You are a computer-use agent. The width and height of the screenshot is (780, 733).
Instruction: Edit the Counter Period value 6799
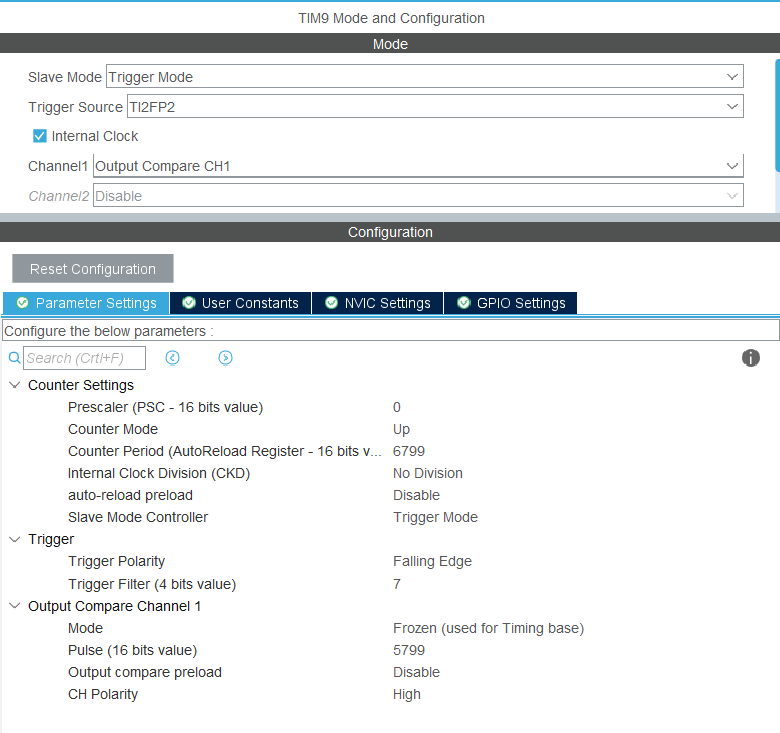(409, 451)
